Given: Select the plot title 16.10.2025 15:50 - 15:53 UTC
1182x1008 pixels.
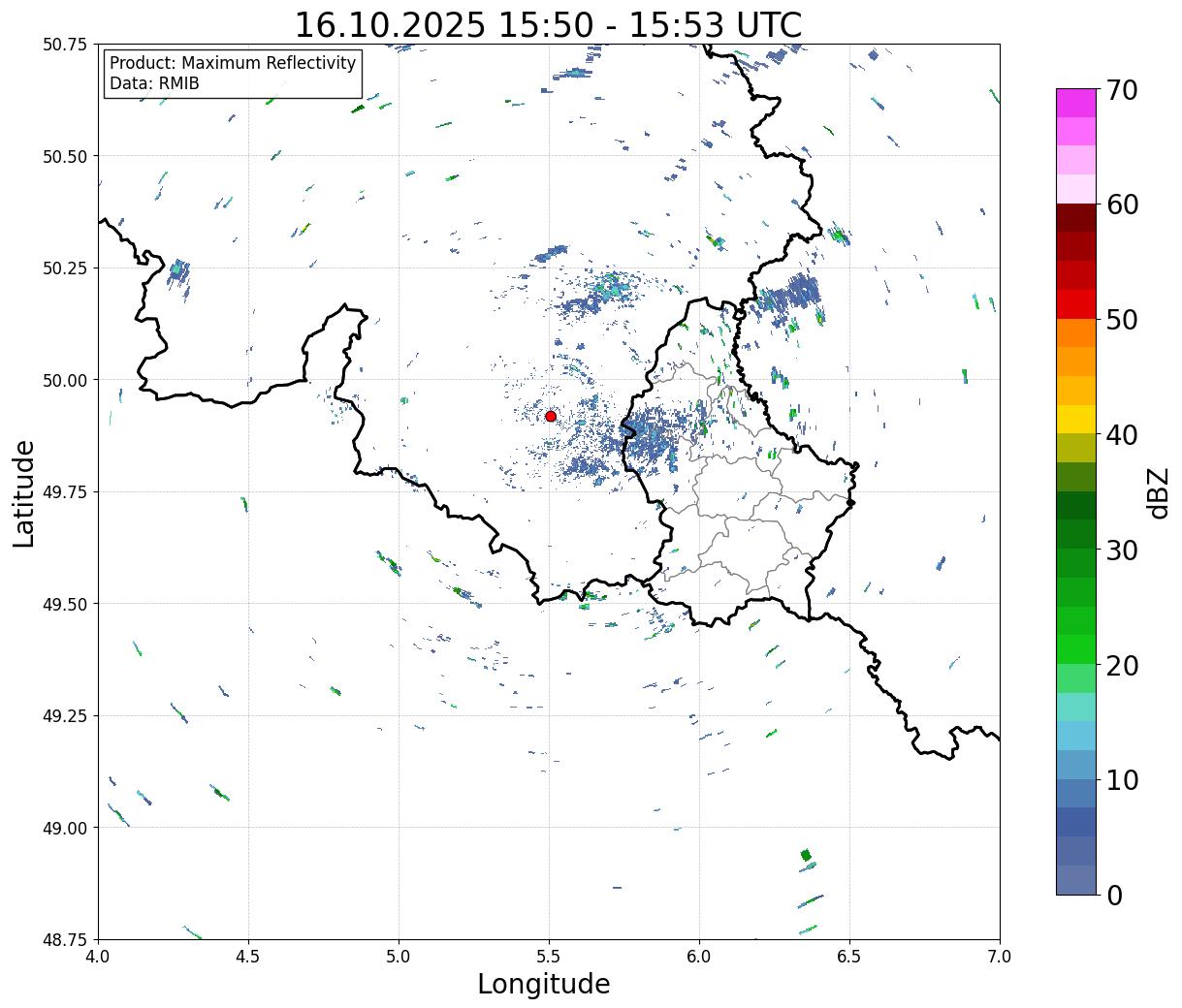Looking at the screenshot, I should [548, 24].
